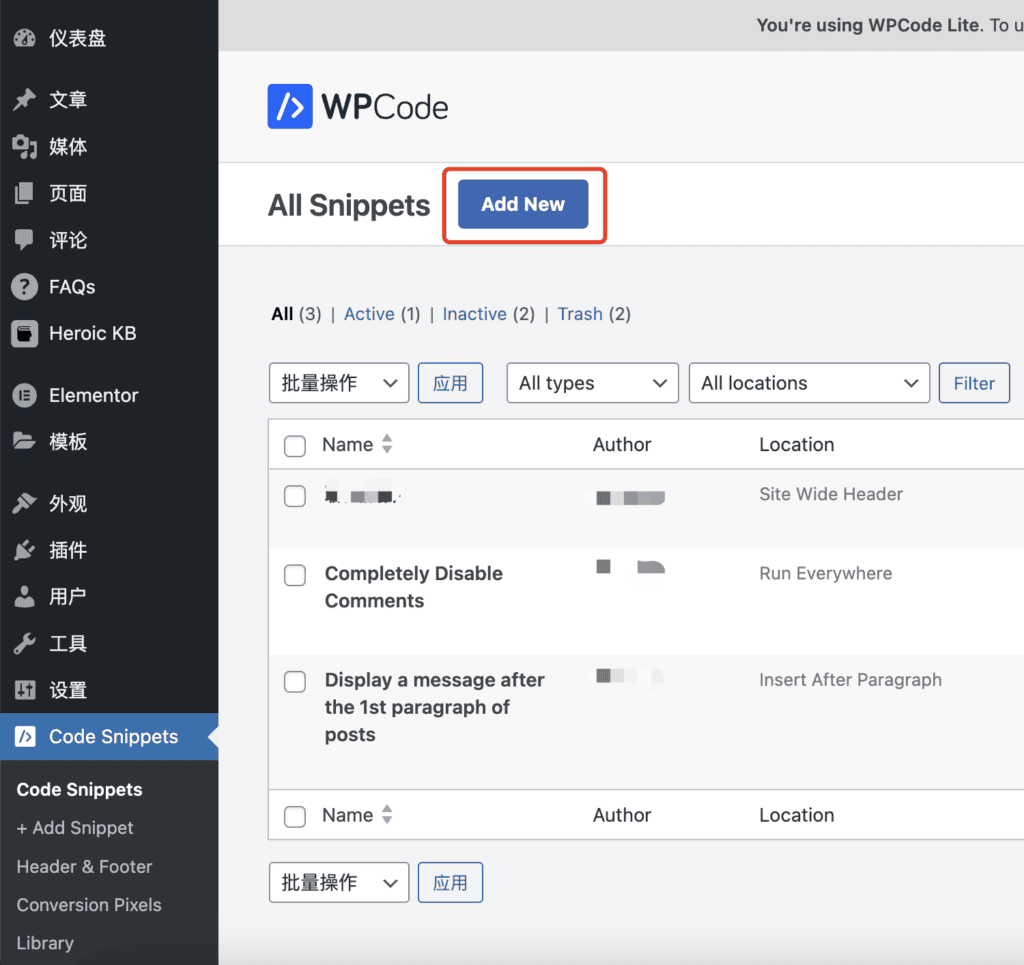Click the pushpin icon next to 文章
Viewport: 1024px width, 965px height.
point(24,99)
